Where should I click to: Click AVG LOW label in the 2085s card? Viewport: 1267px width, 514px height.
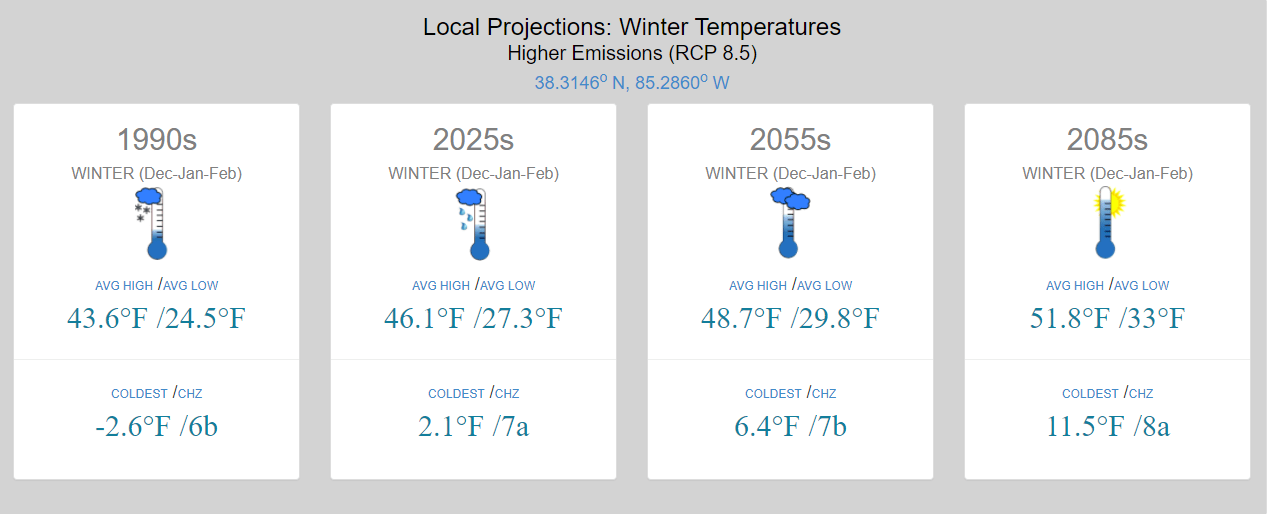(1141, 286)
